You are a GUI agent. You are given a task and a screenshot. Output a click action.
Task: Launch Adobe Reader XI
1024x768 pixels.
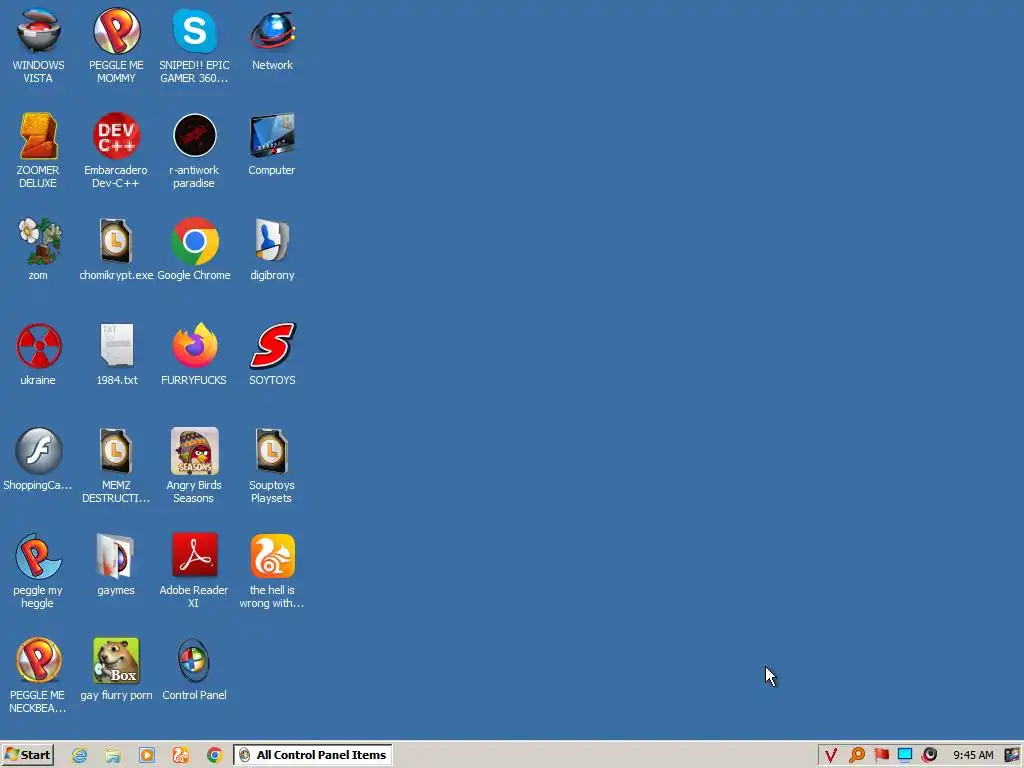(194, 571)
